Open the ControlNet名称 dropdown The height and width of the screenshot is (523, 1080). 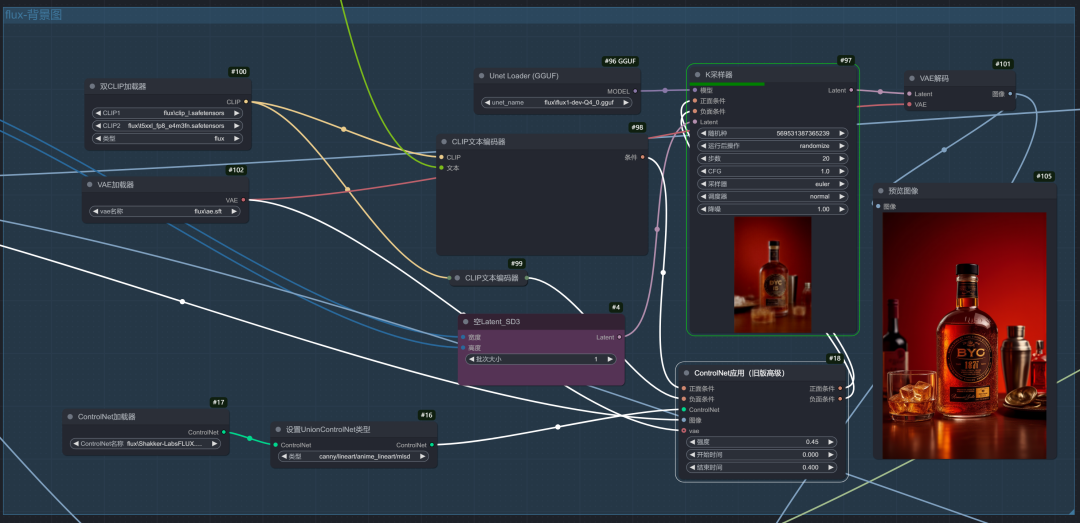coord(145,444)
